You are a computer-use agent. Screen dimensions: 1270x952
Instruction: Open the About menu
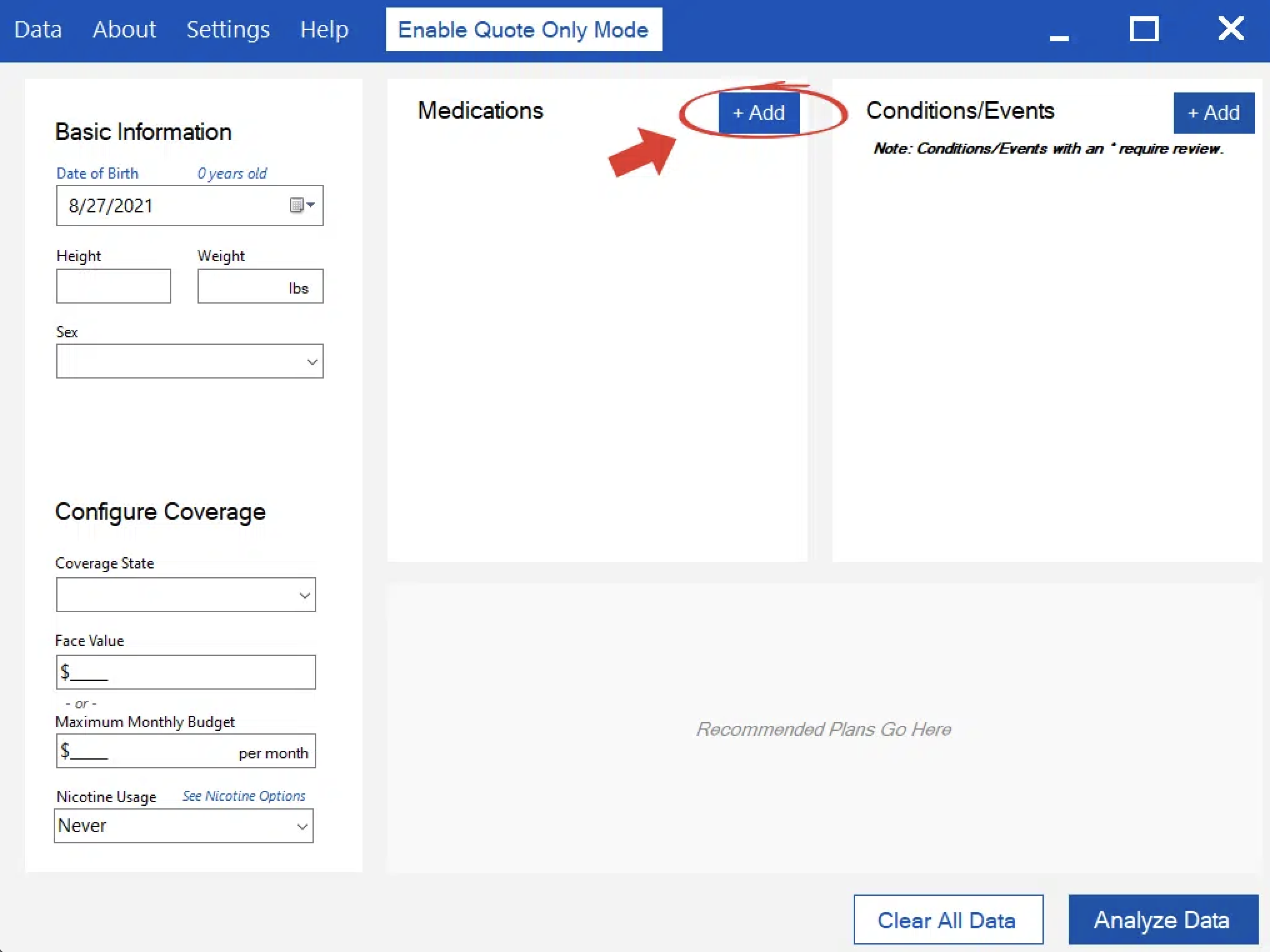pyautogui.click(x=124, y=29)
